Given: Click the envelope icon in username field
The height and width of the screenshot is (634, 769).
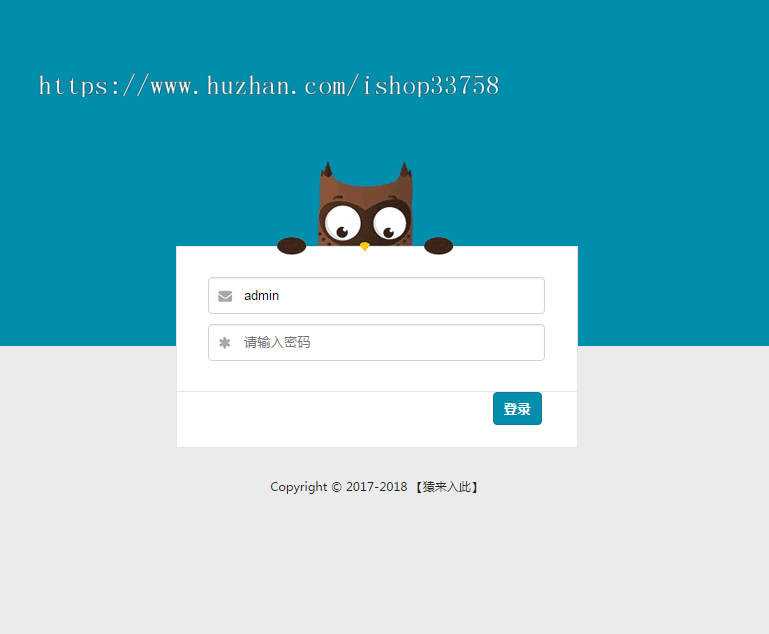Looking at the screenshot, I should pos(225,296).
